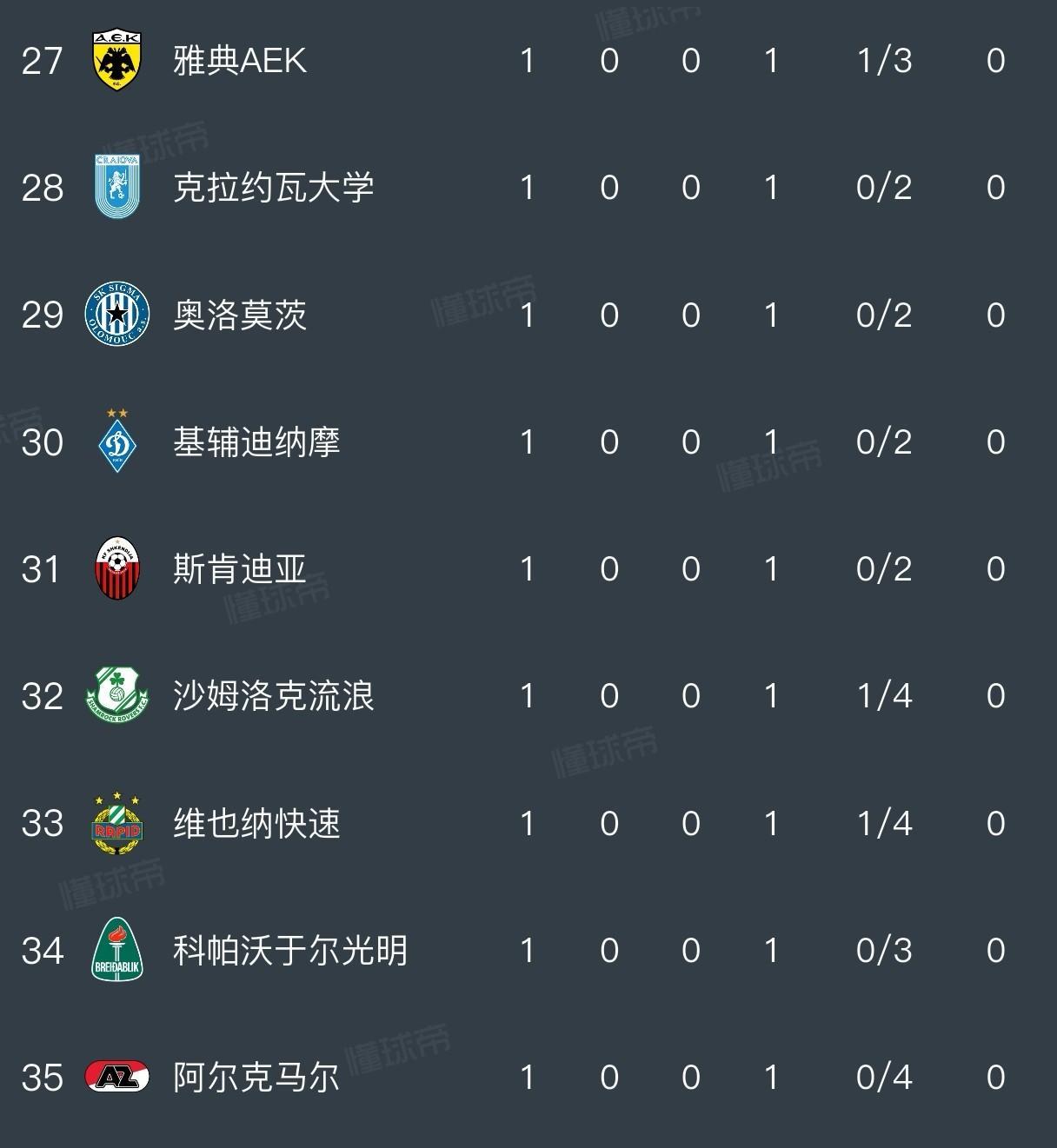Select the Rapid Wien club logo
Screen dimensions: 1057x1148
point(116,823)
